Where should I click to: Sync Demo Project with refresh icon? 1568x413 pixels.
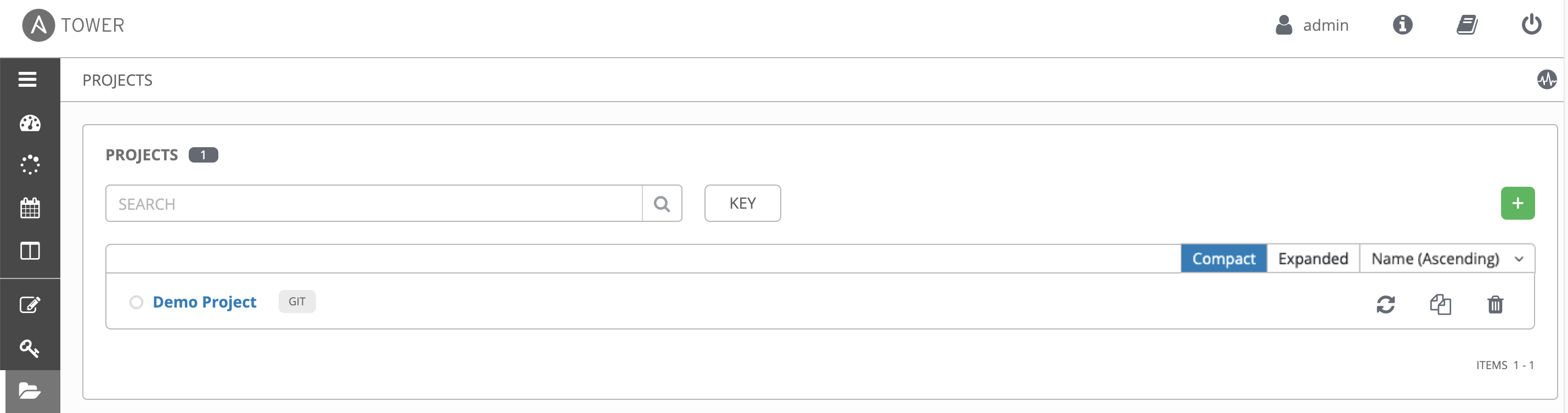(x=1385, y=304)
